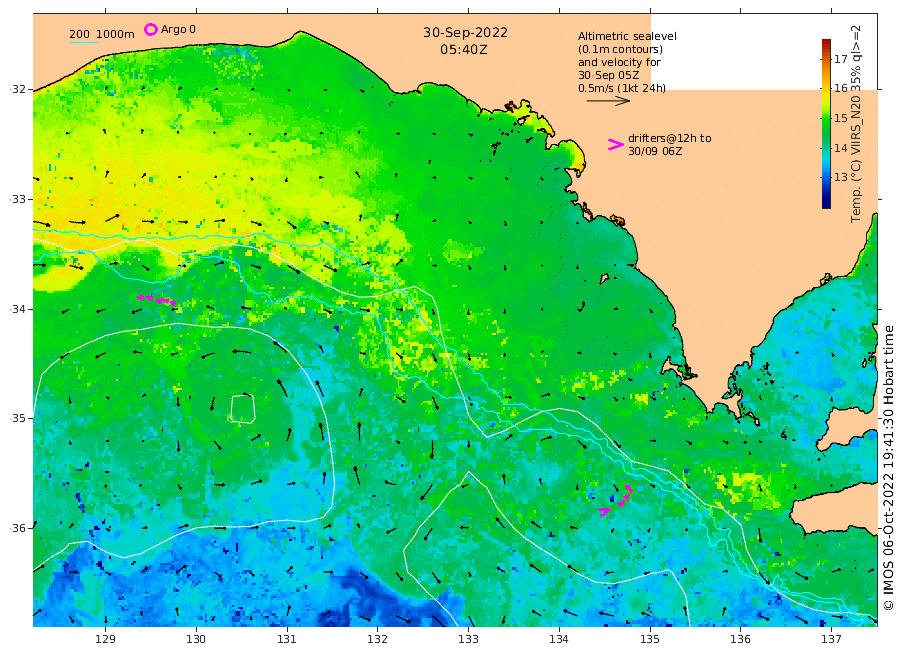Click the "Argo 0" legend label

click(x=178, y=29)
